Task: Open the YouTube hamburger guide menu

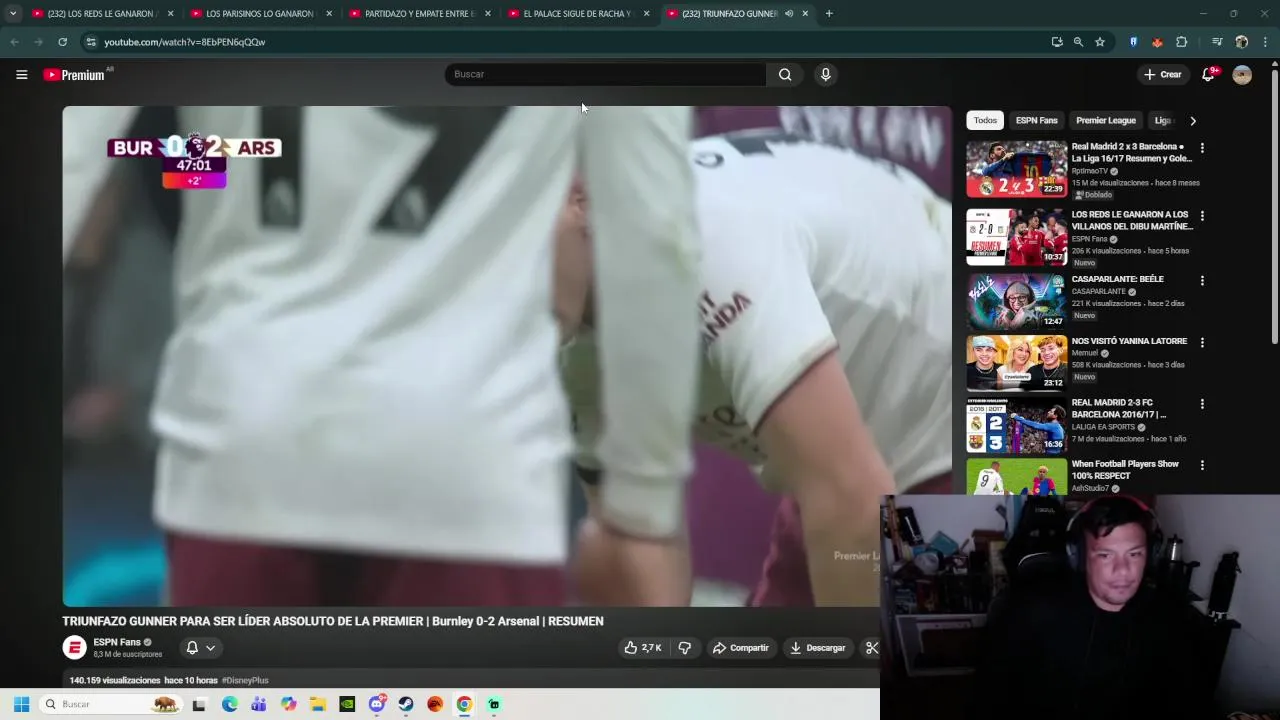Action: [x=21, y=74]
